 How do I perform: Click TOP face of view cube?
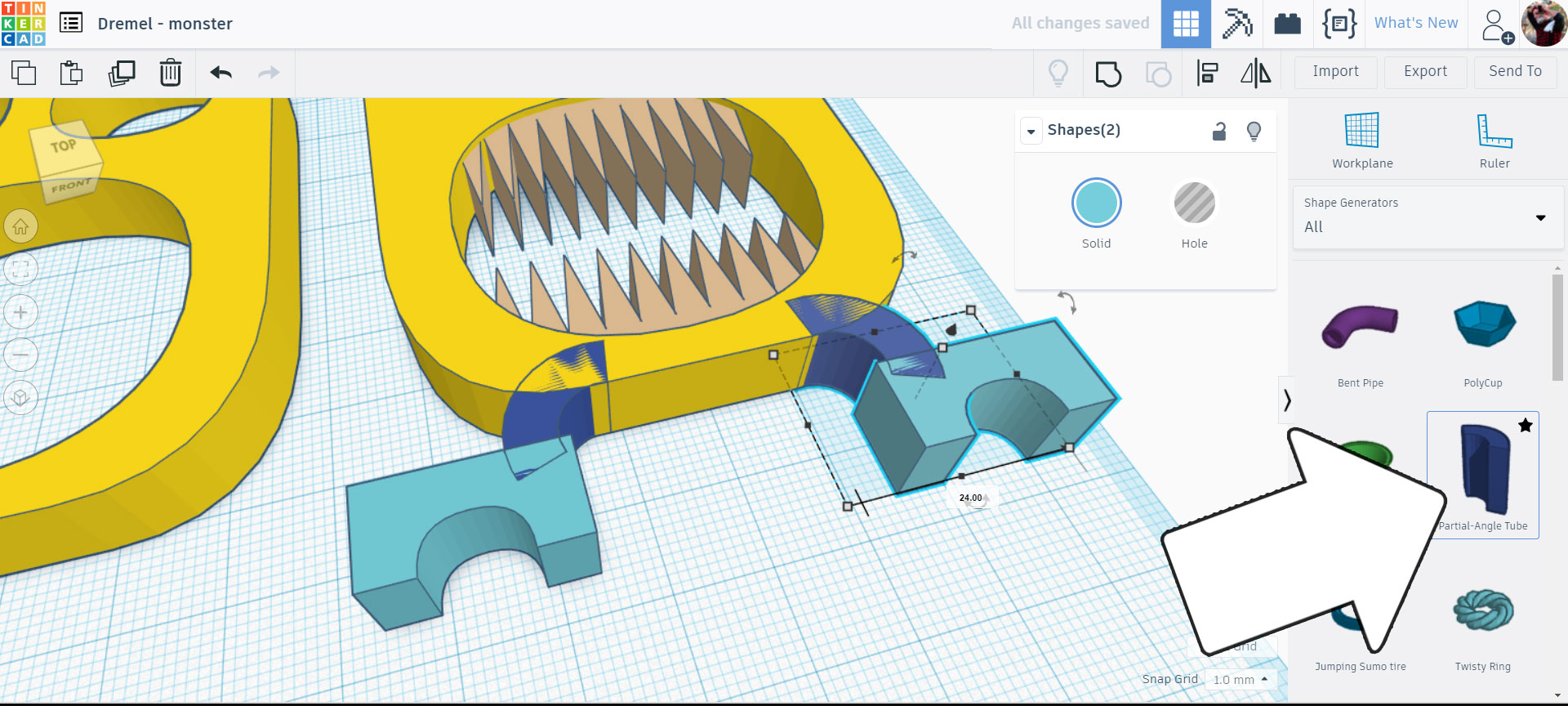pos(64,147)
